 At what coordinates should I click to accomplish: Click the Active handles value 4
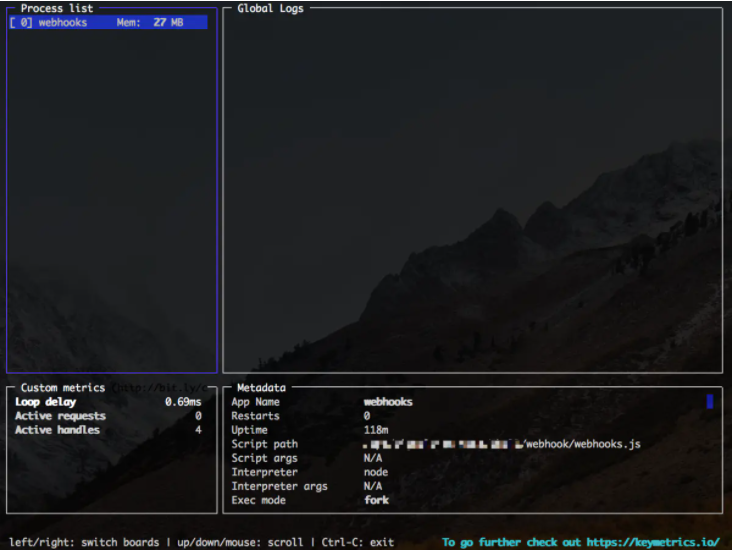point(198,430)
